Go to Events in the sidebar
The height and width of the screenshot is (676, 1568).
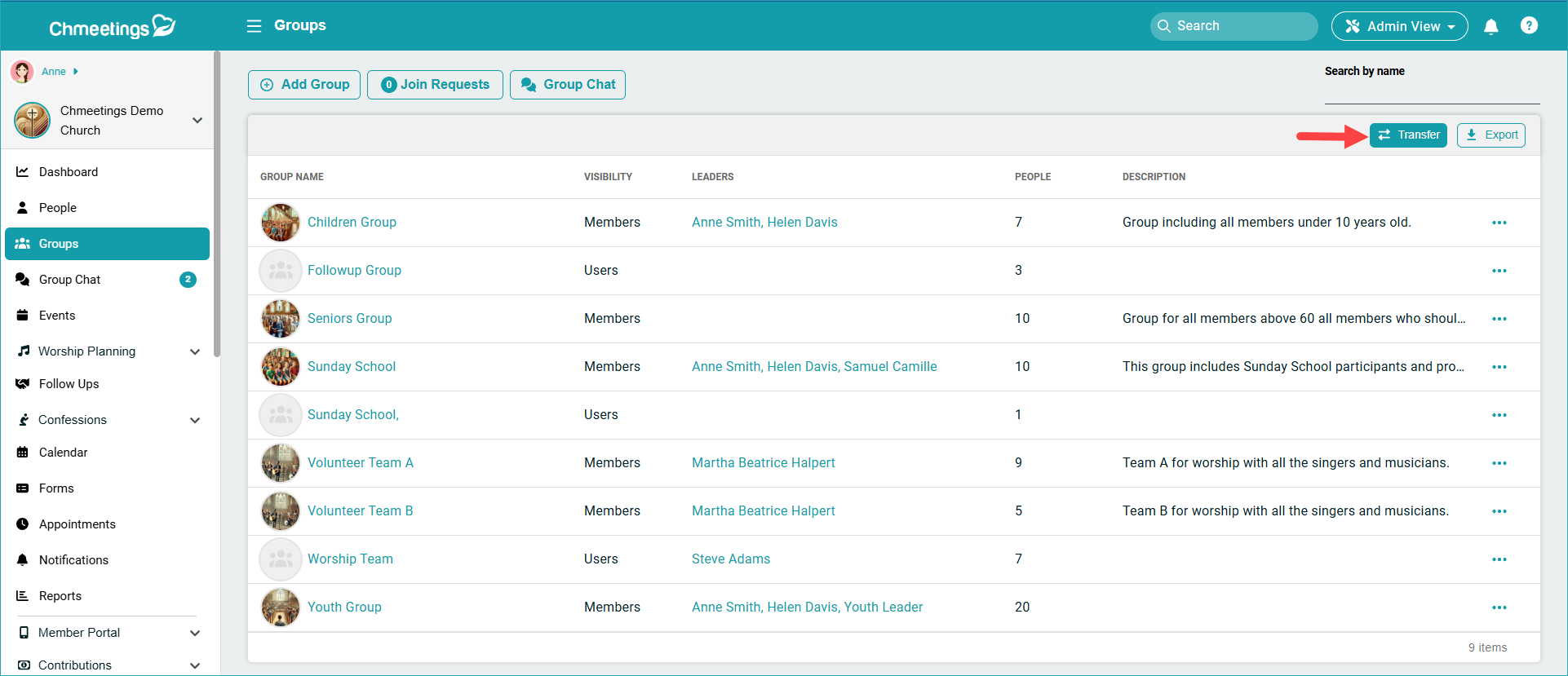tap(57, 316)
